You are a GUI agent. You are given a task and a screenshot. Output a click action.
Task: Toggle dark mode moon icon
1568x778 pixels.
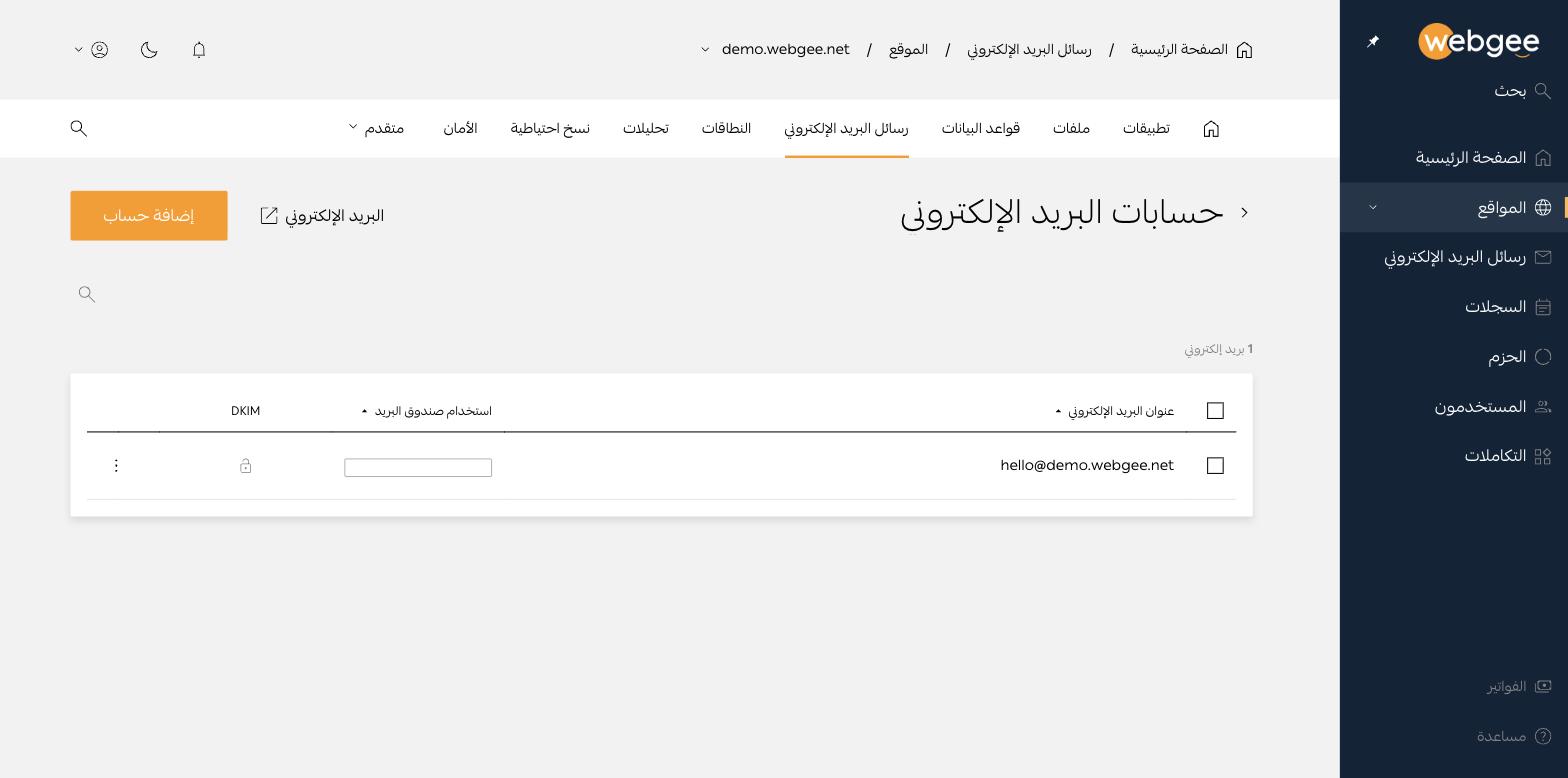149,50
